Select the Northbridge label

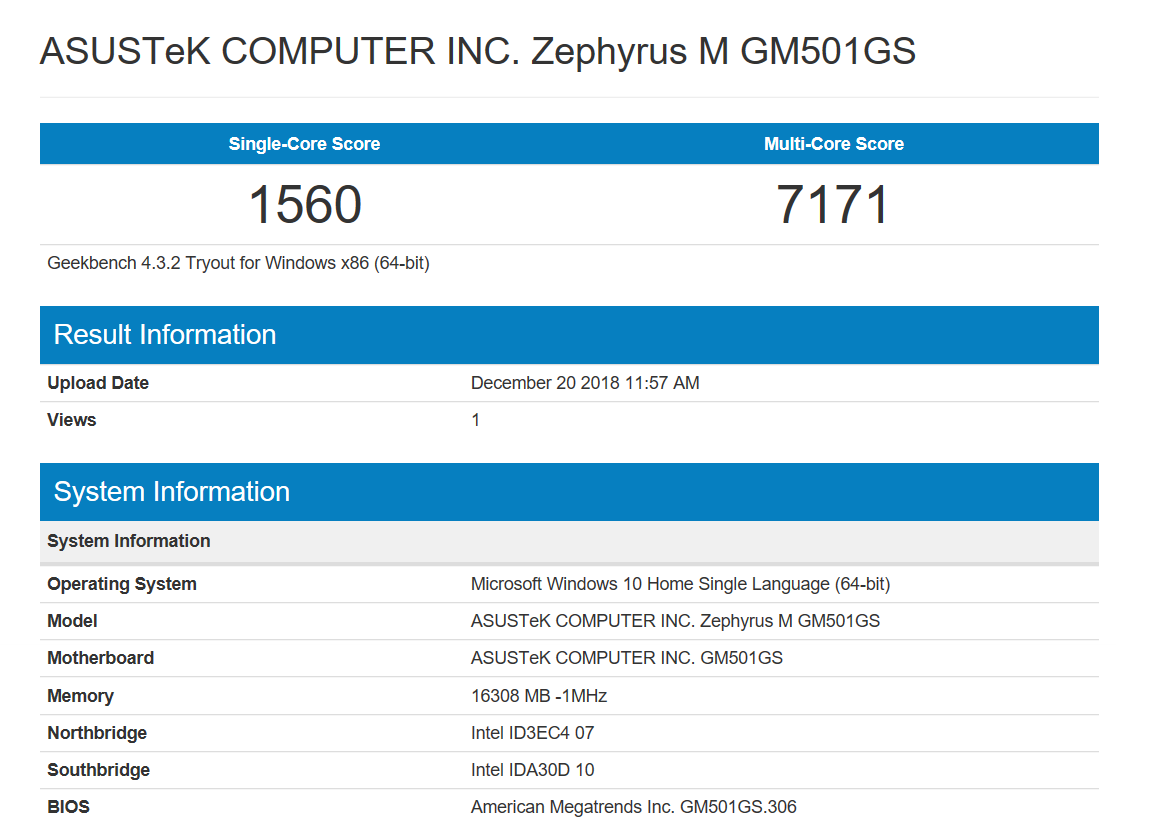(x=97, y=733)
